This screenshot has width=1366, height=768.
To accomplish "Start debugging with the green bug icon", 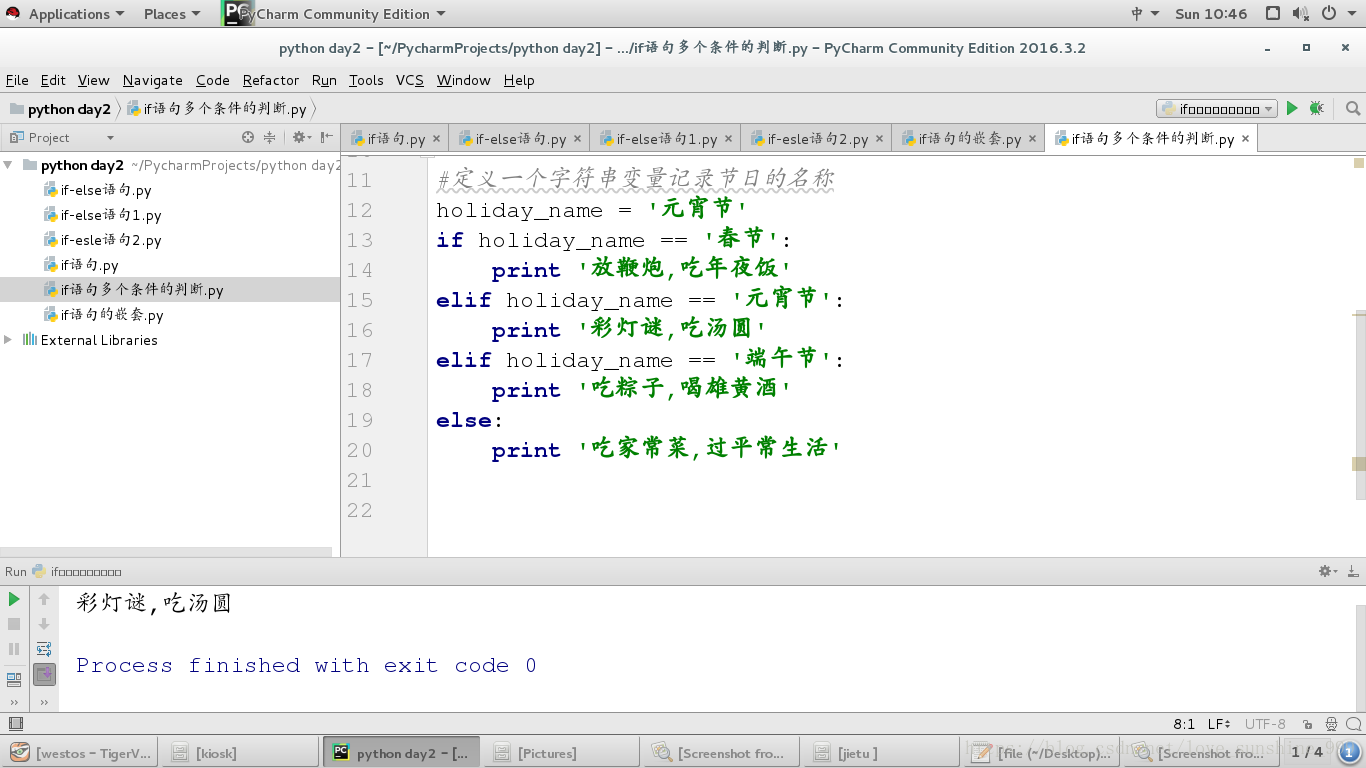I will (x=1317, y=108).
